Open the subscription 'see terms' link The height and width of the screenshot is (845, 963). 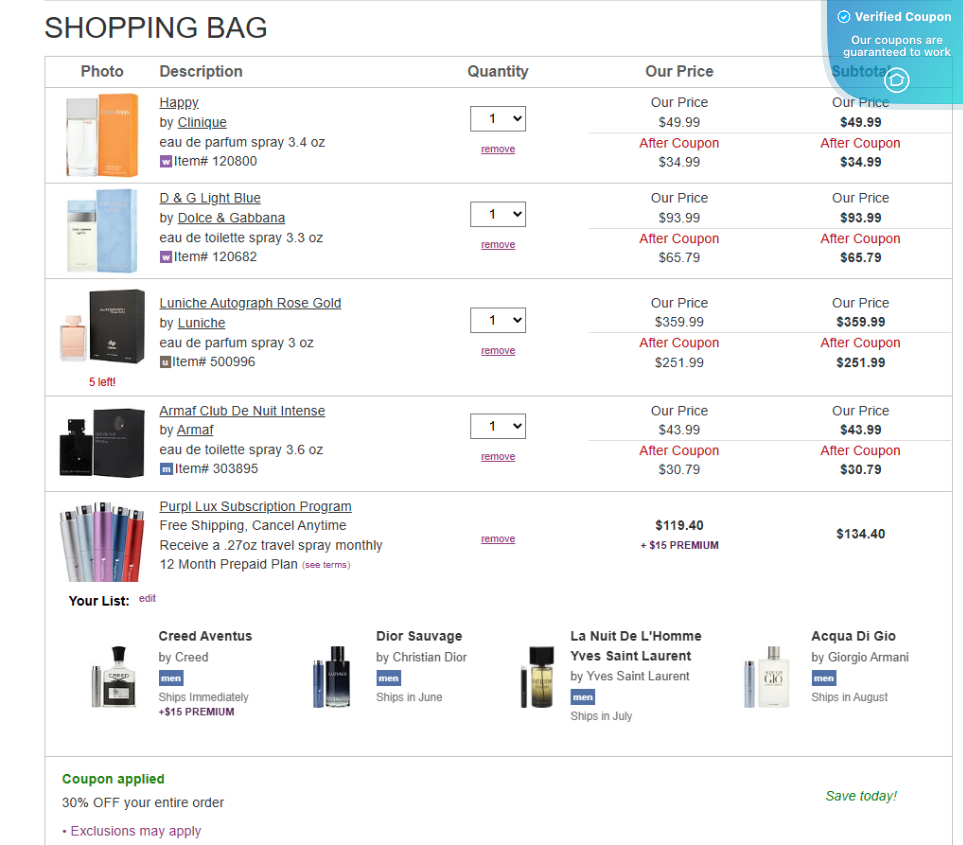pyautogui.click(x=326, y=564)
